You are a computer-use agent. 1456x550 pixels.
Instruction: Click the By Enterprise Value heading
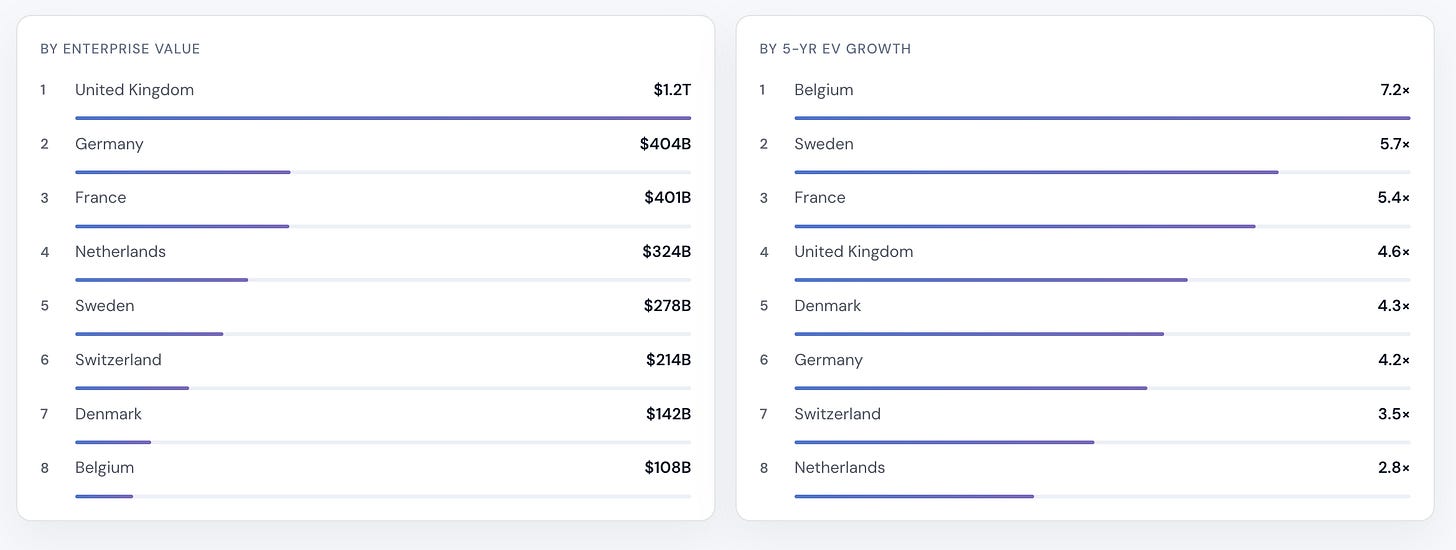tap(121, 49)
